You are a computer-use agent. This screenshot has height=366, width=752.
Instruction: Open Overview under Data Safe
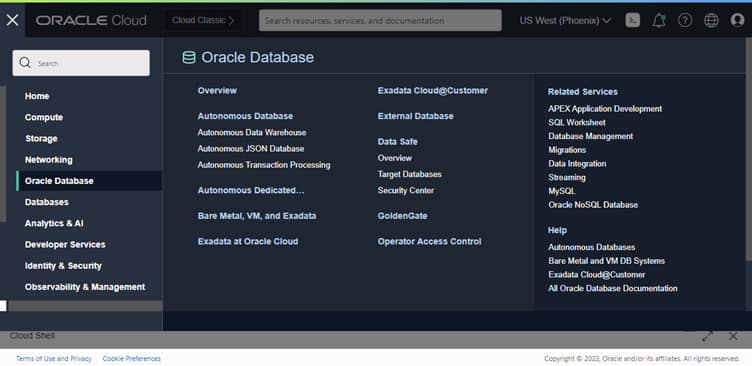pyautogui.click(x=395, y=158)
